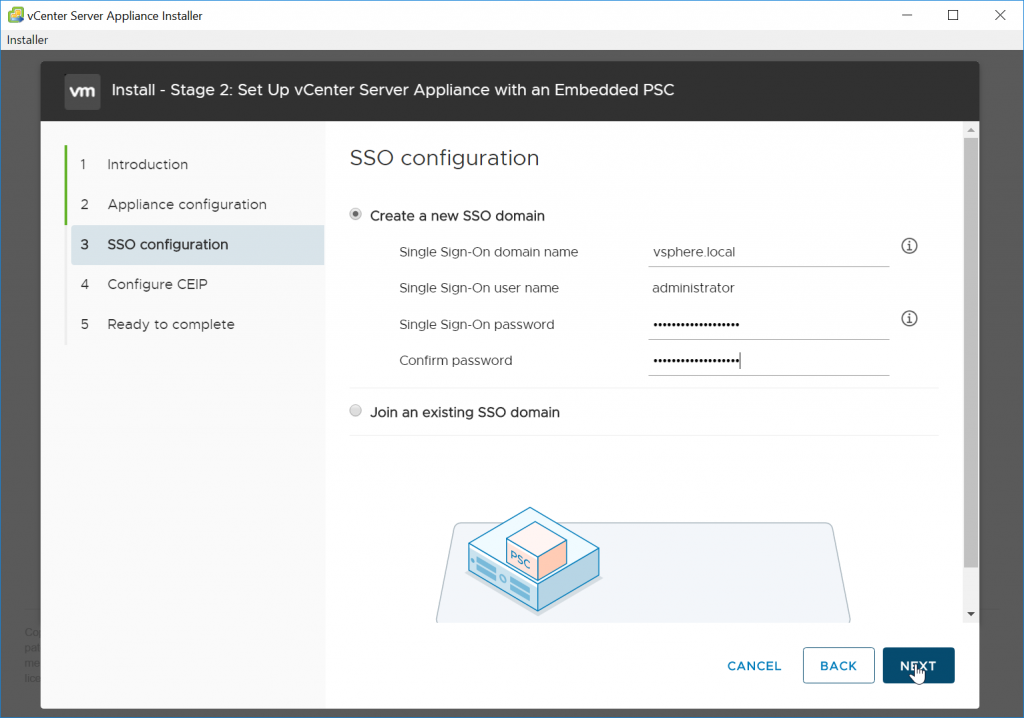This screenshot has height=718, width=1024.
Task: Select step 3 SSO configuration
Action: click(x=198, y=245)
